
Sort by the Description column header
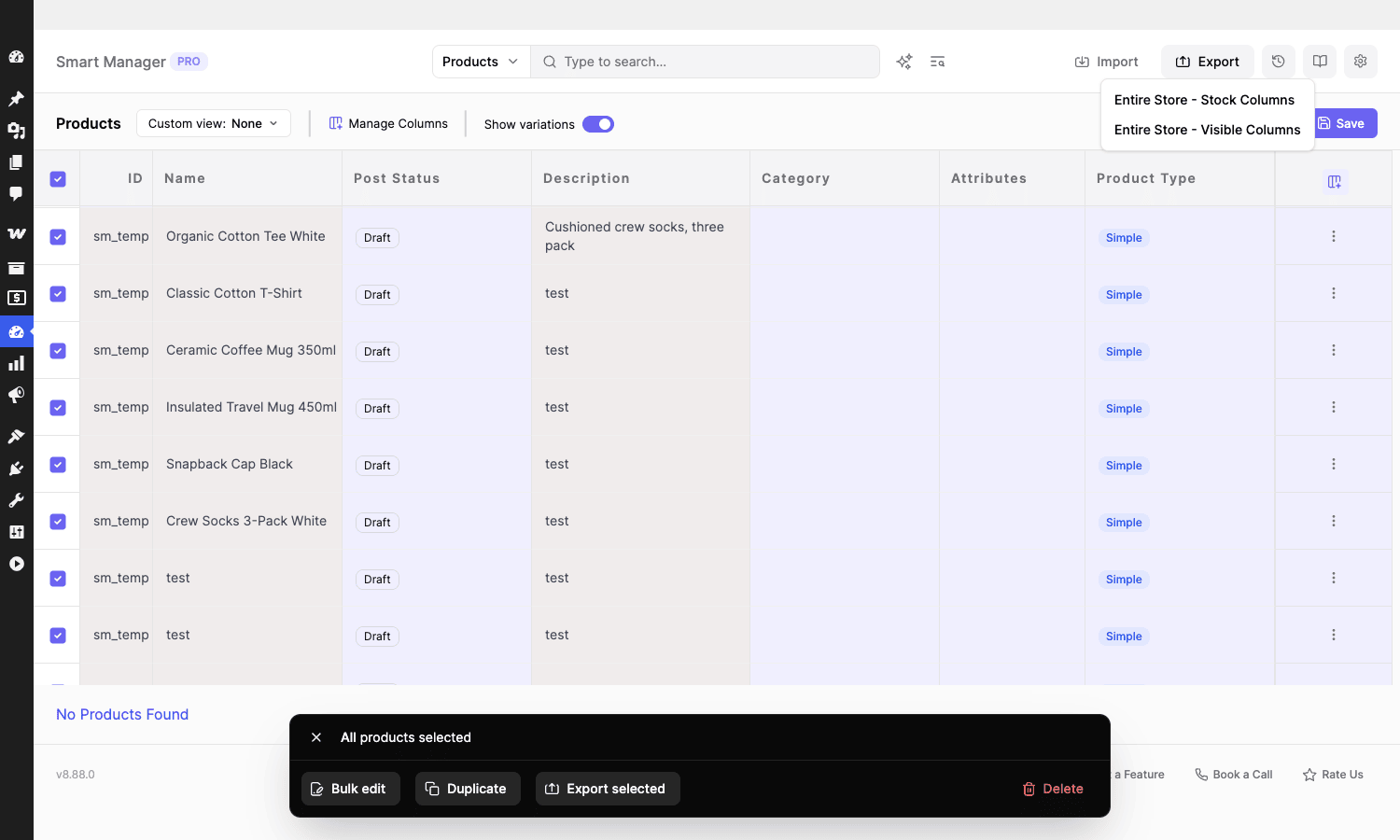pos(586,178)
